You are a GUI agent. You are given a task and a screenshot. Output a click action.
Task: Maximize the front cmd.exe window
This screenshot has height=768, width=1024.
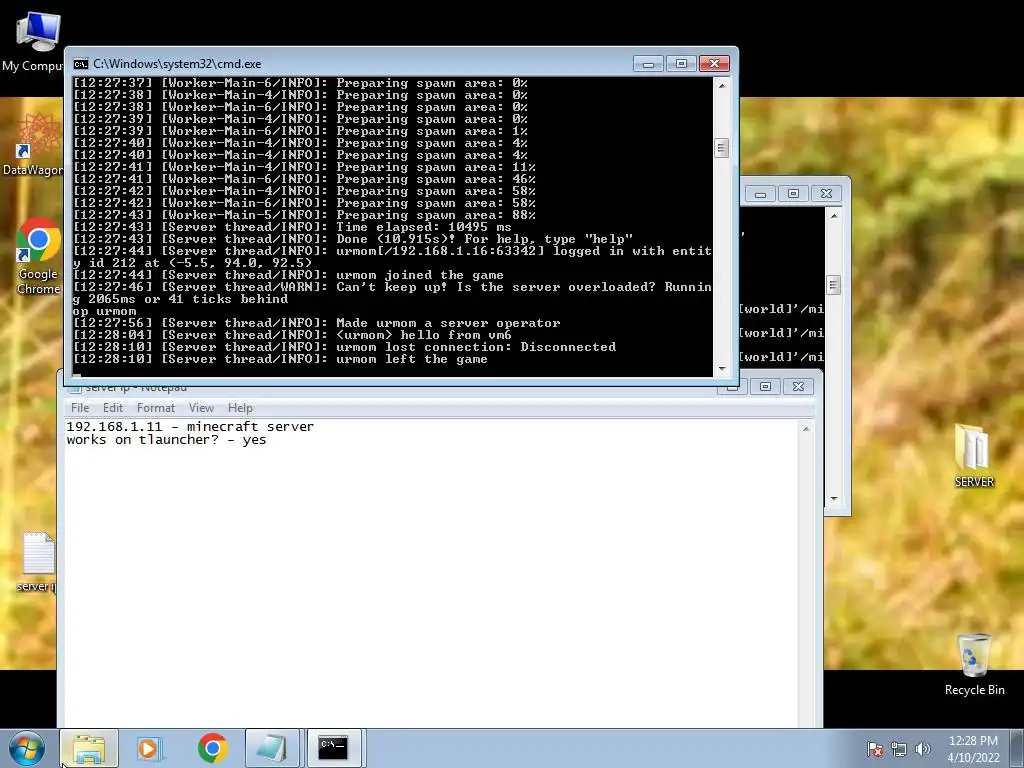pyautogui.click(x=681, y=63)
